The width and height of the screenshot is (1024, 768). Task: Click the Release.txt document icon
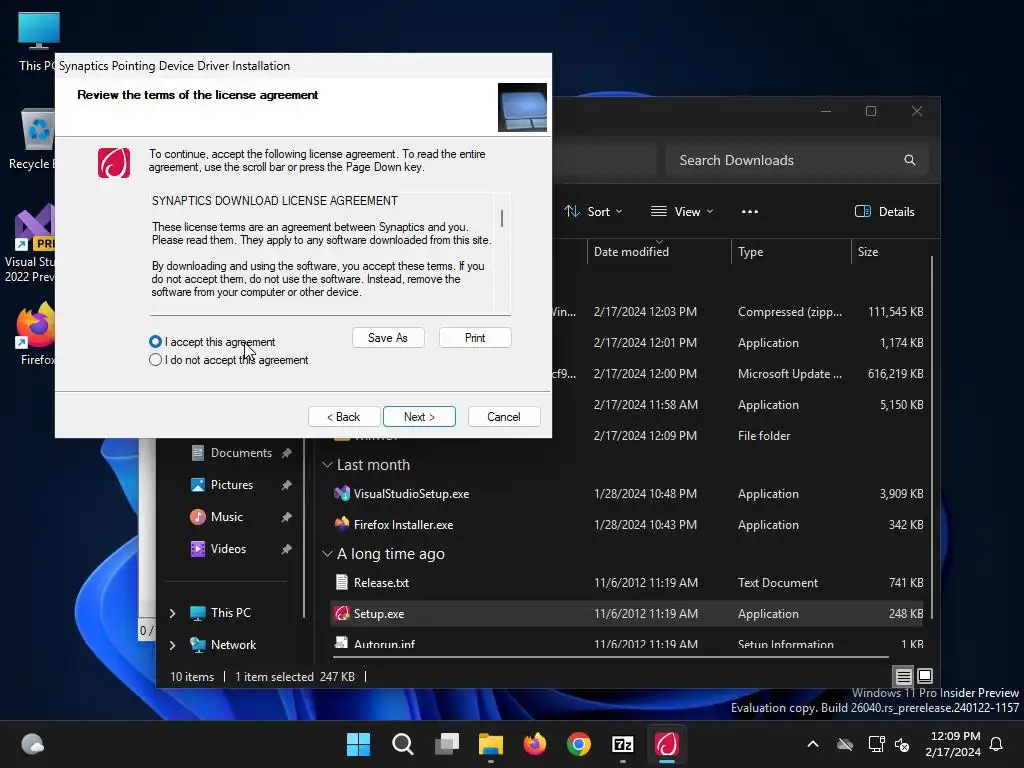tap(342, 582)
